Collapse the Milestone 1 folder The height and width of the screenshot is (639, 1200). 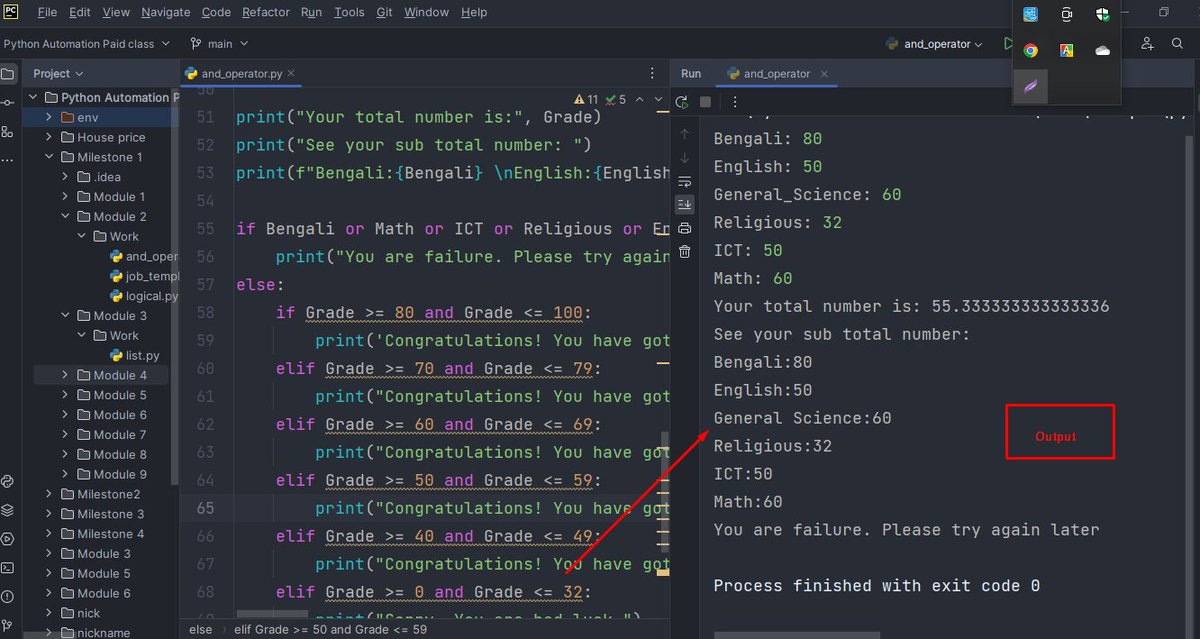pyautogui.click(x=48, y=157)
